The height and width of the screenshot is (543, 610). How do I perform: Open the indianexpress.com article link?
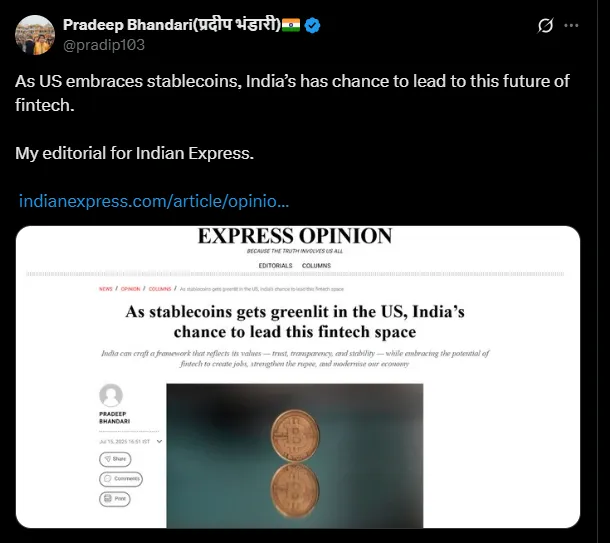pos(154,201)
